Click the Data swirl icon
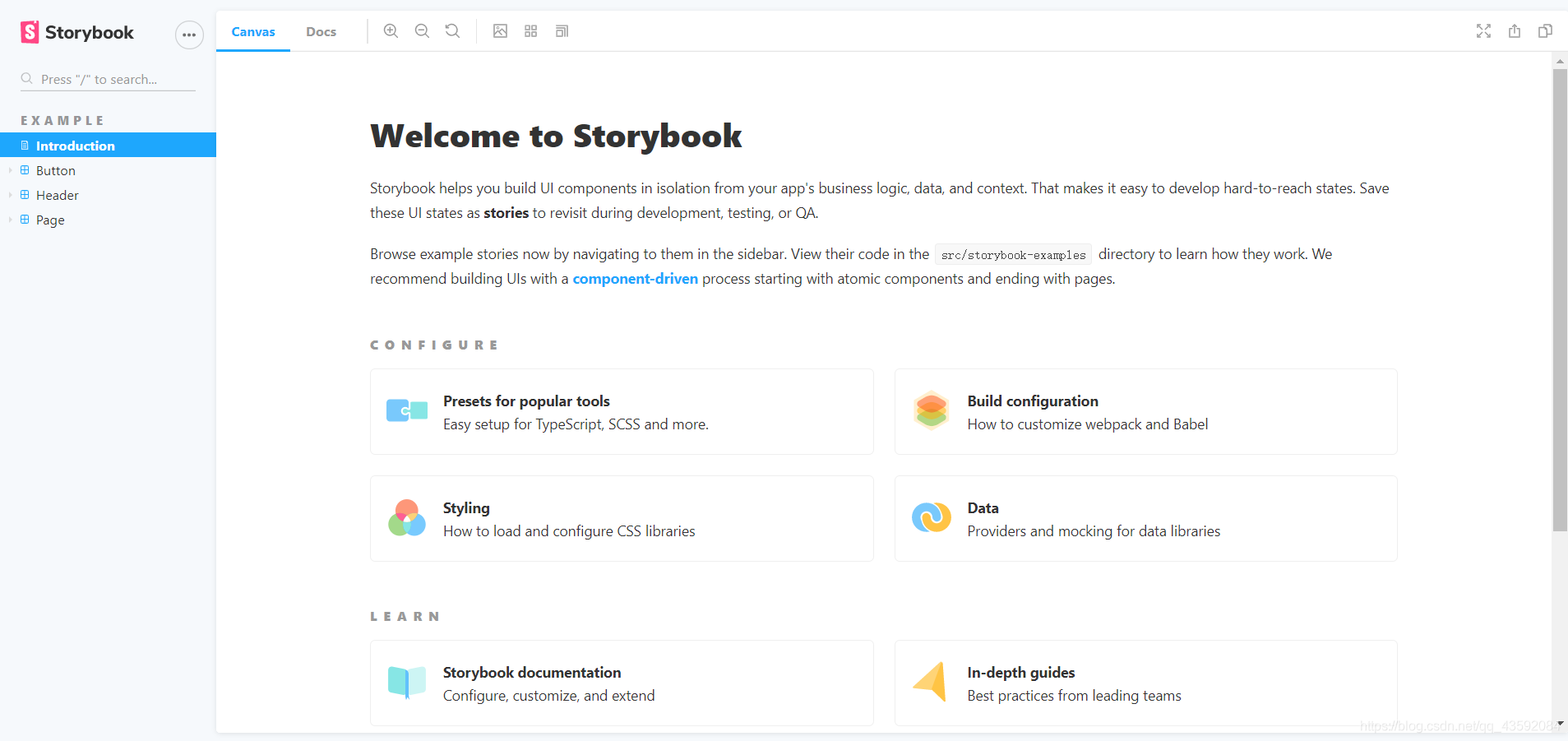 932,517
